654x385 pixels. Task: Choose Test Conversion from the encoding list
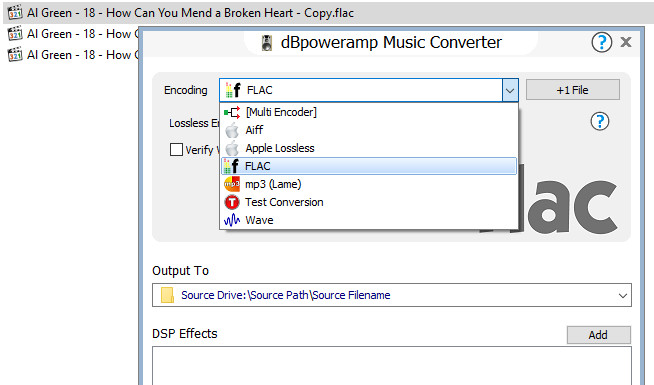click(x=369, y=202)
